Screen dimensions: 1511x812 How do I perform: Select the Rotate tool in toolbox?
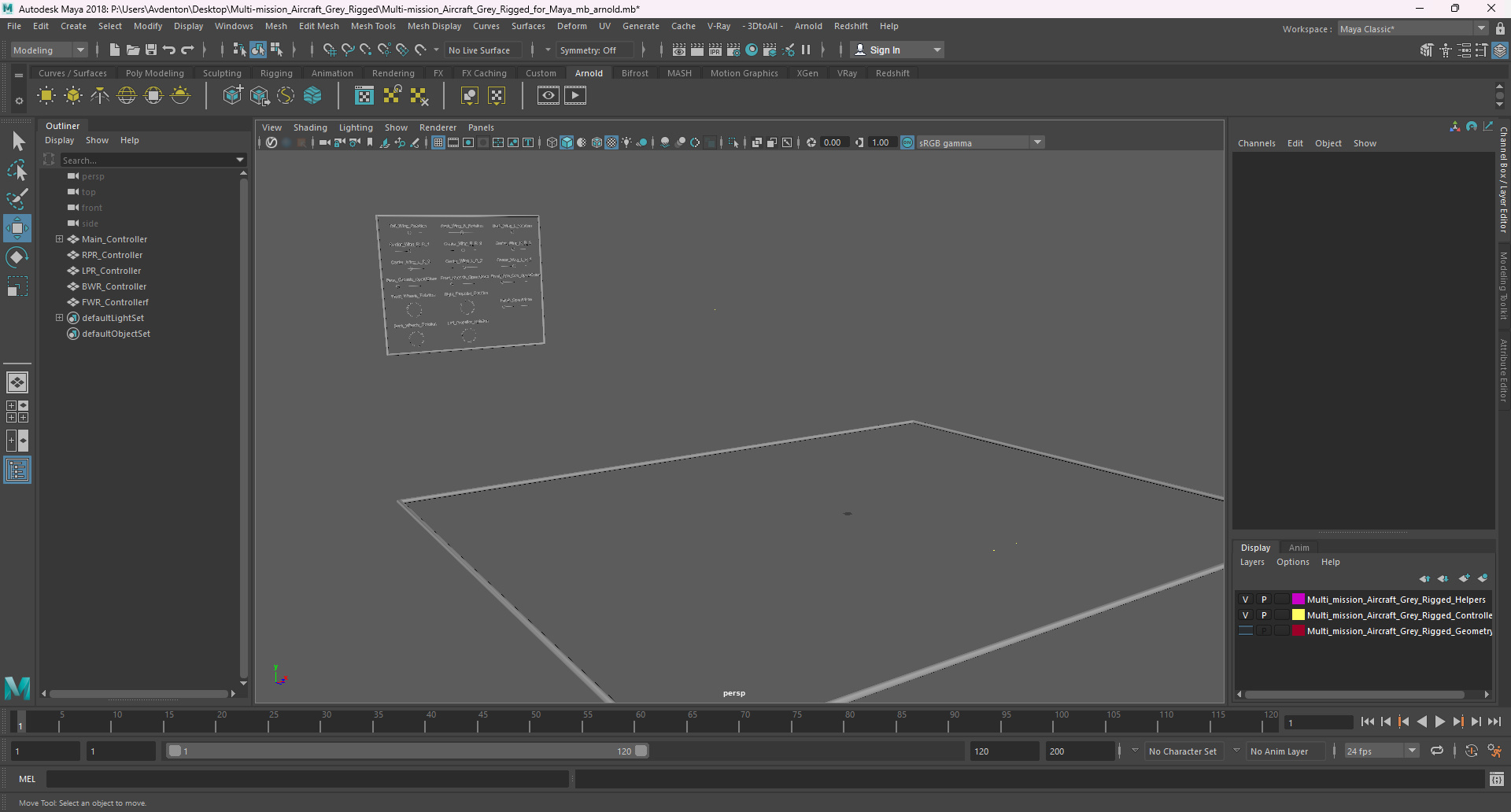pyautogui.click(x=17, y=257)
